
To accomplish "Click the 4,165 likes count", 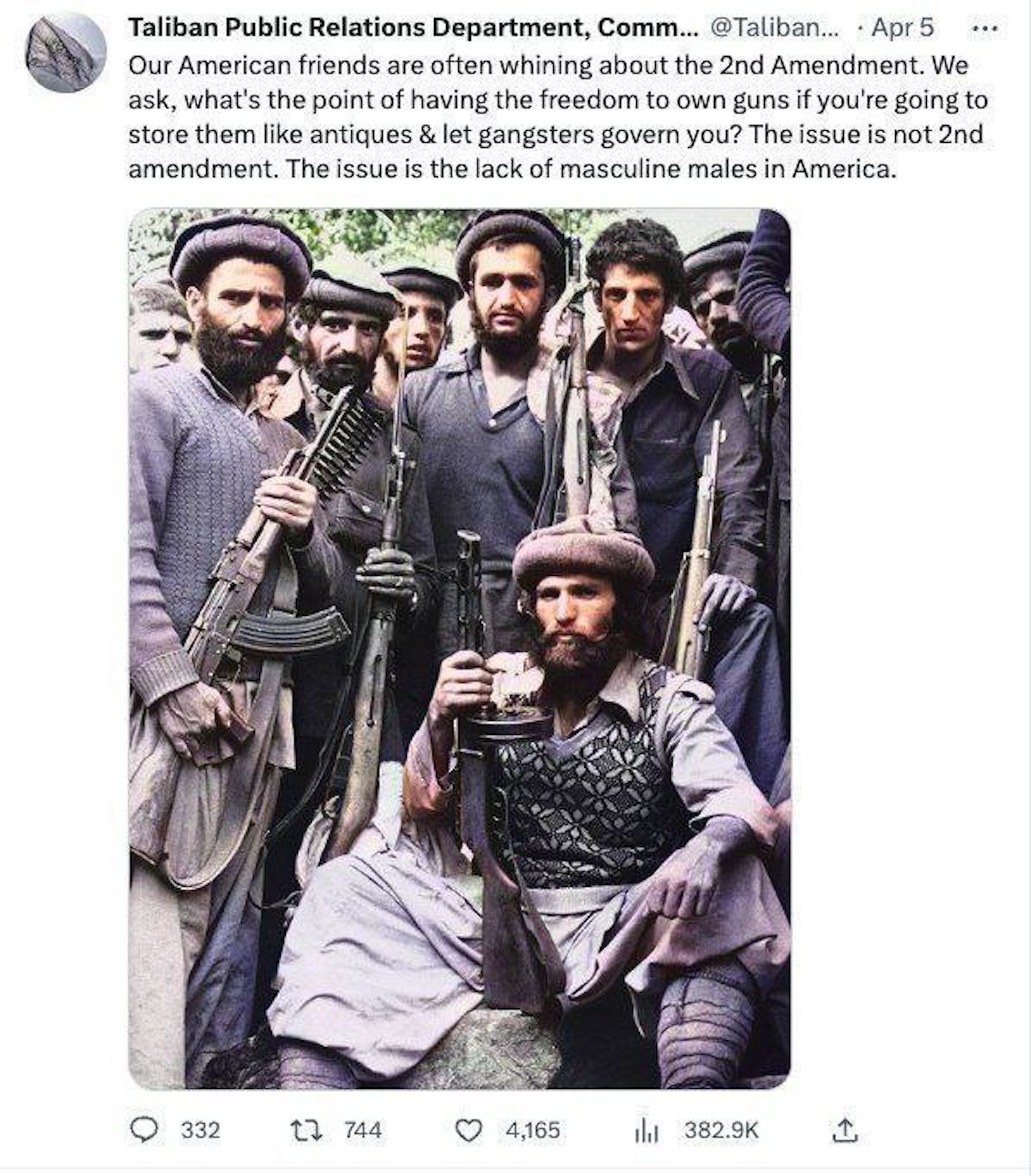I will 533,1130.
